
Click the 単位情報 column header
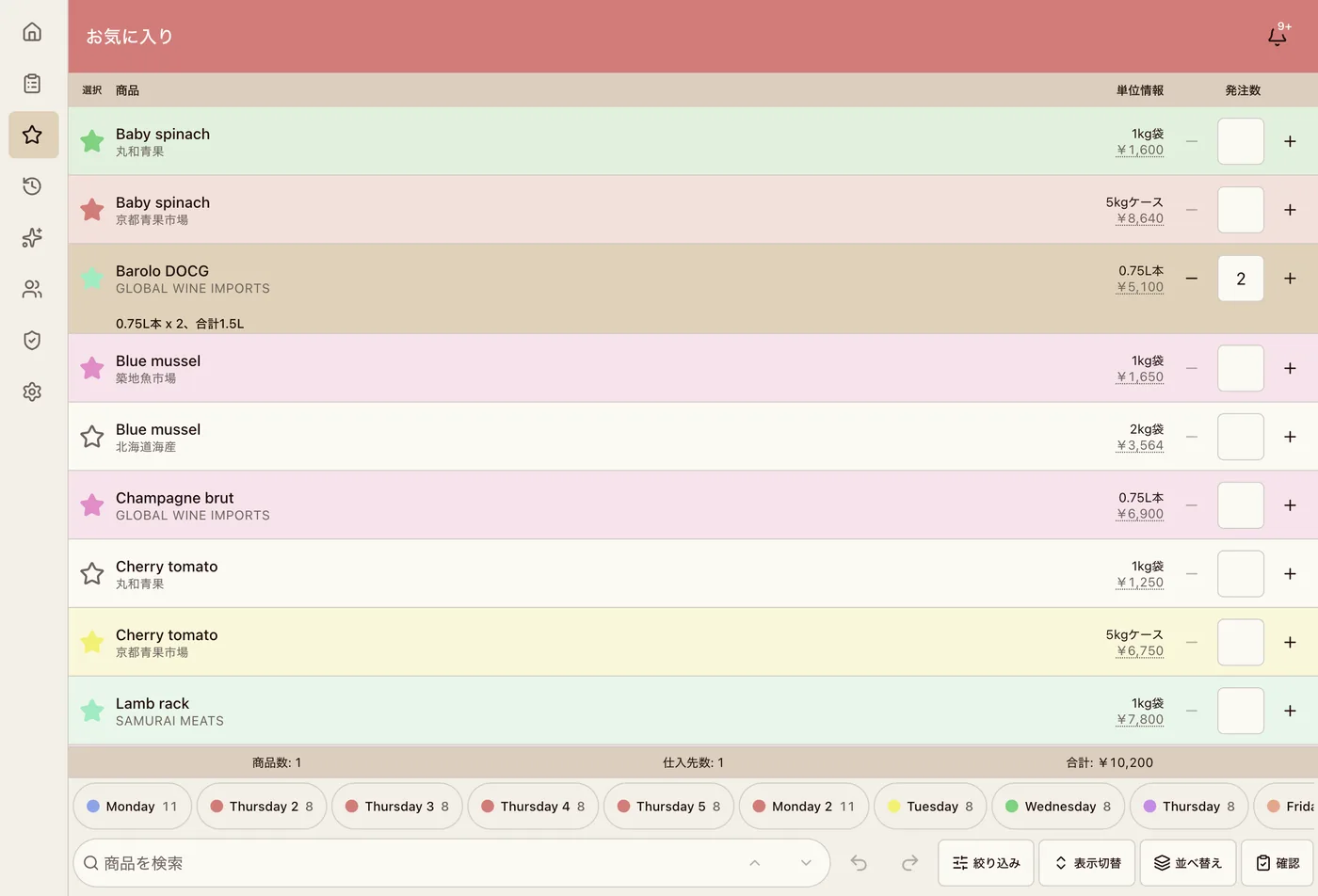[x=1140, y=90]
